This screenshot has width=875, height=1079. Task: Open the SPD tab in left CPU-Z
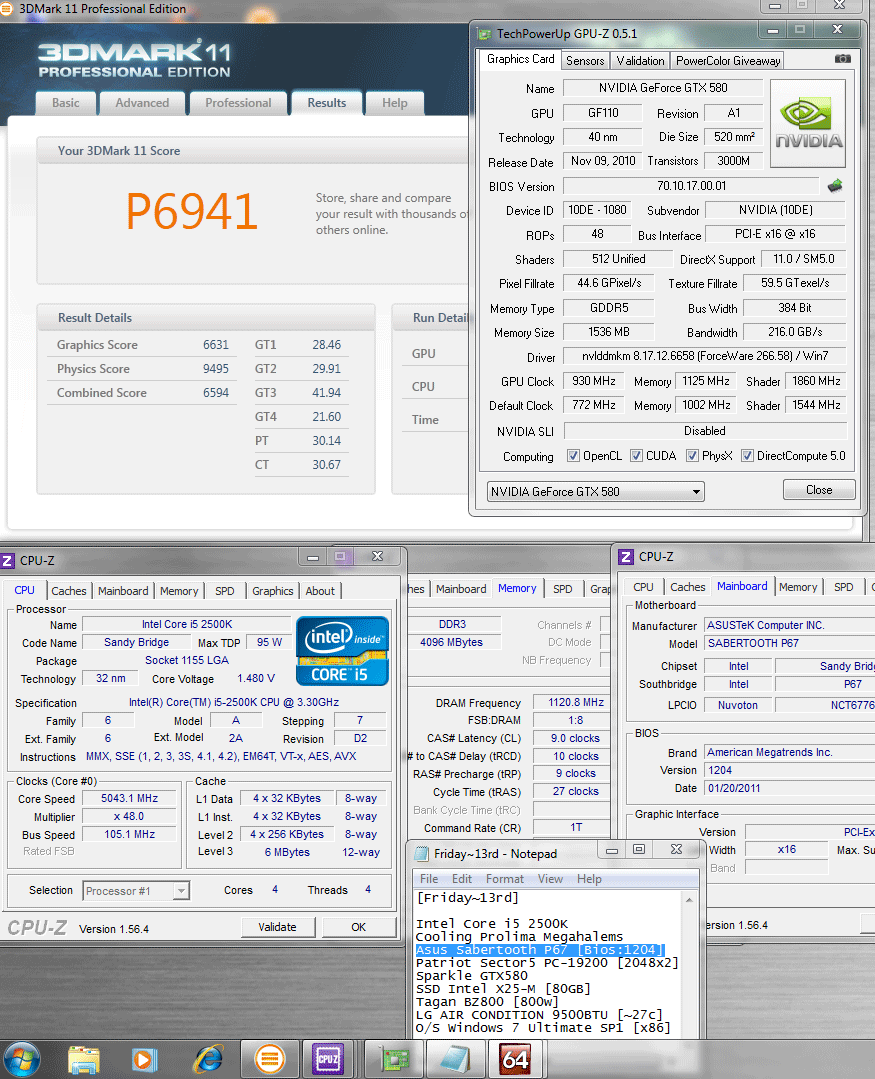[224, 590]
